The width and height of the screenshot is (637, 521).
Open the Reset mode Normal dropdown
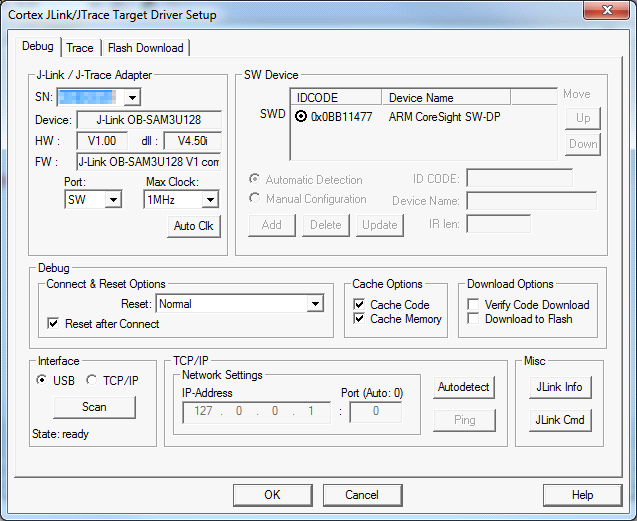(x=315, y=304)
